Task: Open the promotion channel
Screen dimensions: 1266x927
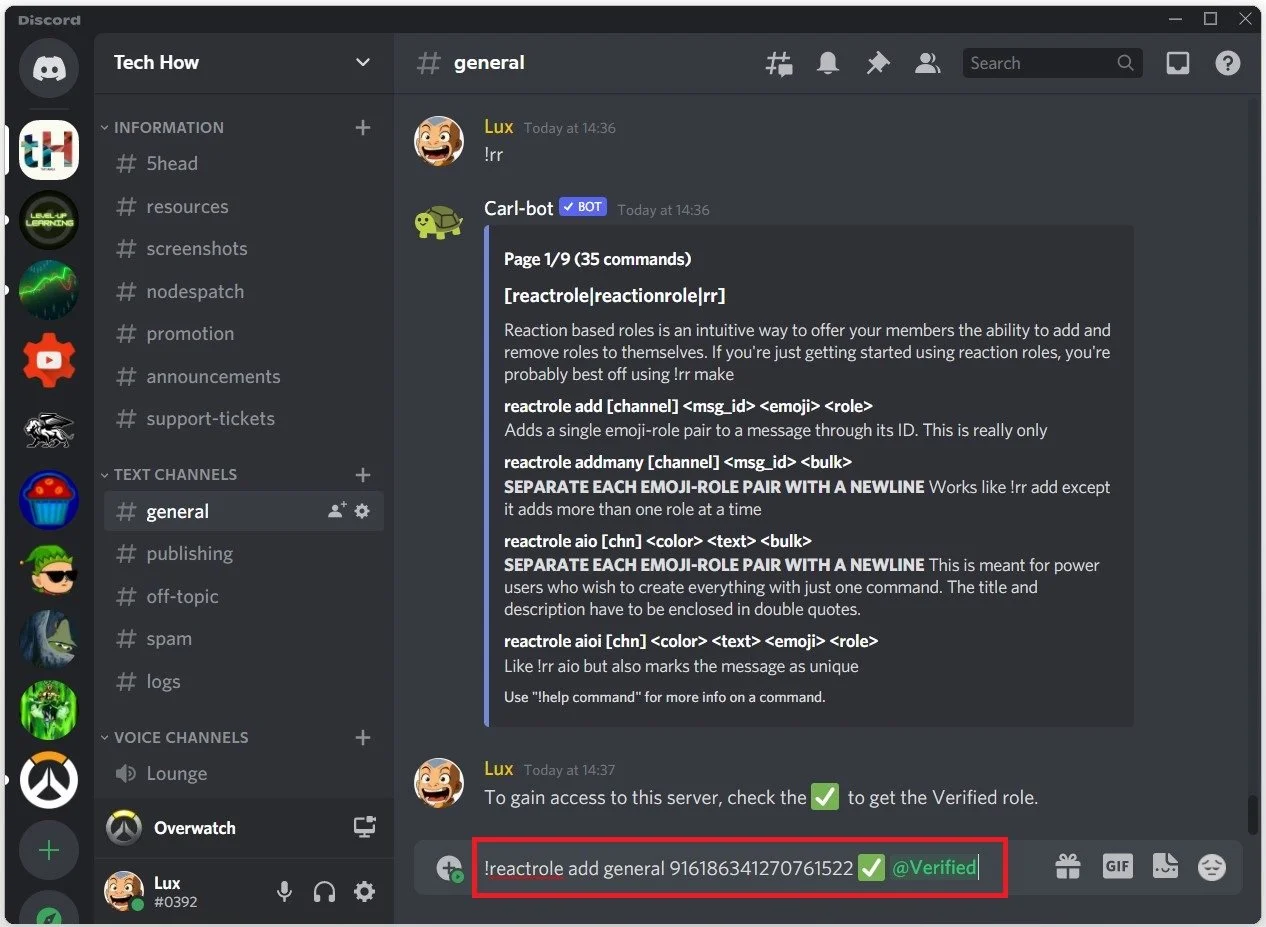Action: pyautogui.click(x=243, y=334)
